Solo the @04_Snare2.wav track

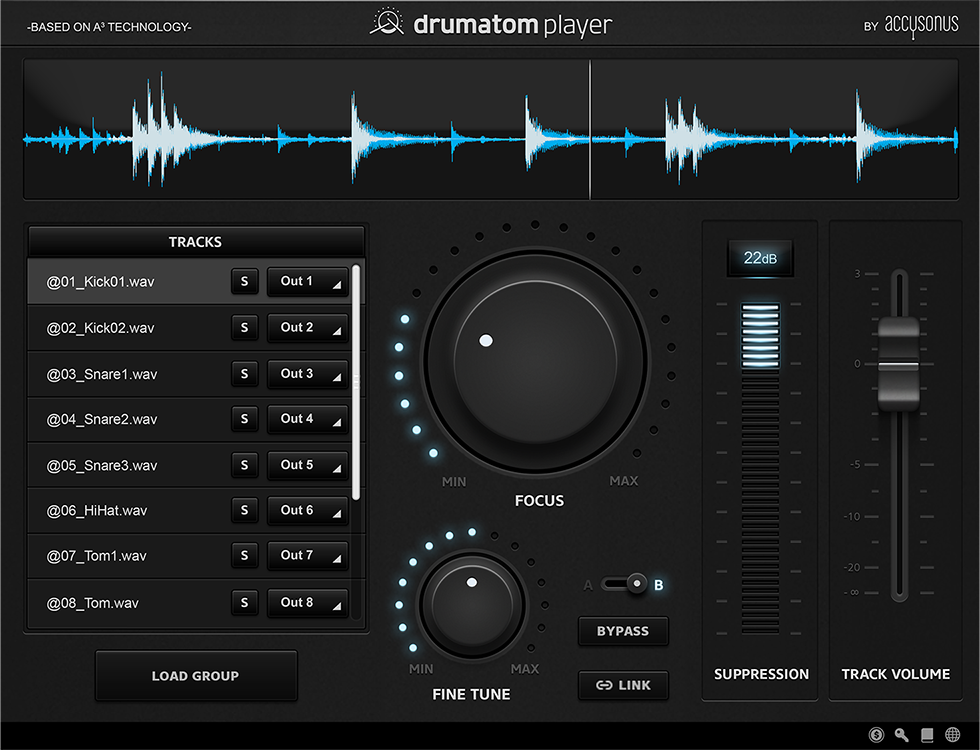244,419
